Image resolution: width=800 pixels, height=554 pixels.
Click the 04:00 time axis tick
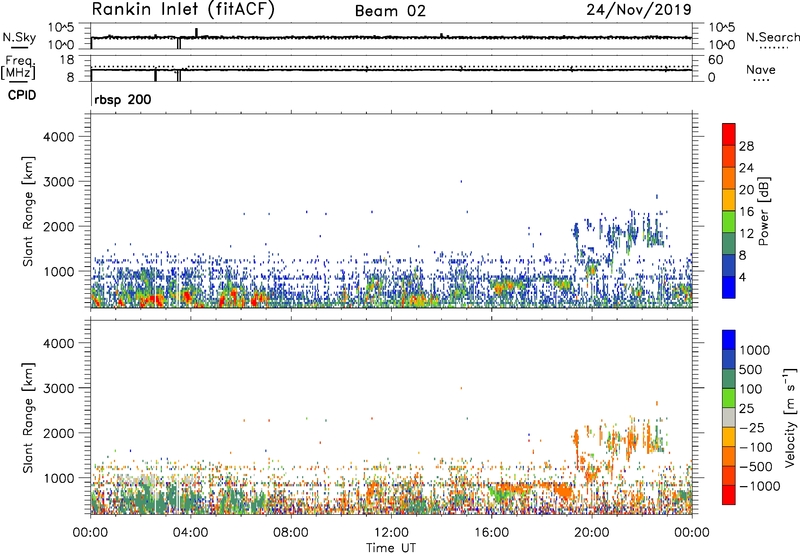click(x=190, y=533)
